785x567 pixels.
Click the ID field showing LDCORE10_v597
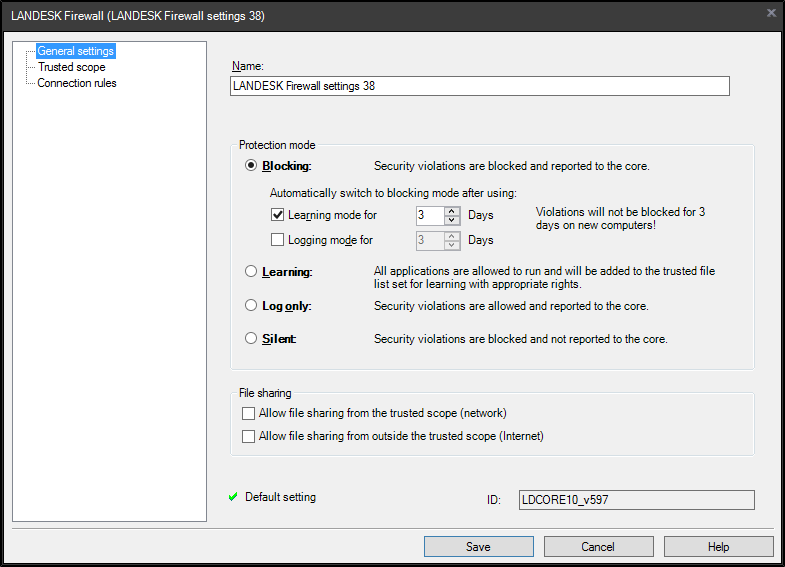[x=635, y=499]
